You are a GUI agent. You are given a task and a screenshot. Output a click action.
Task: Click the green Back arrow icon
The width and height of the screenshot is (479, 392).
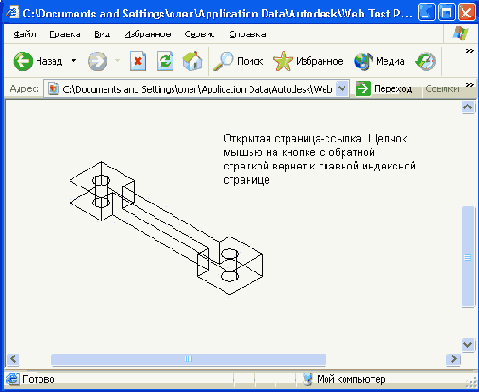[x=23, y=61]
